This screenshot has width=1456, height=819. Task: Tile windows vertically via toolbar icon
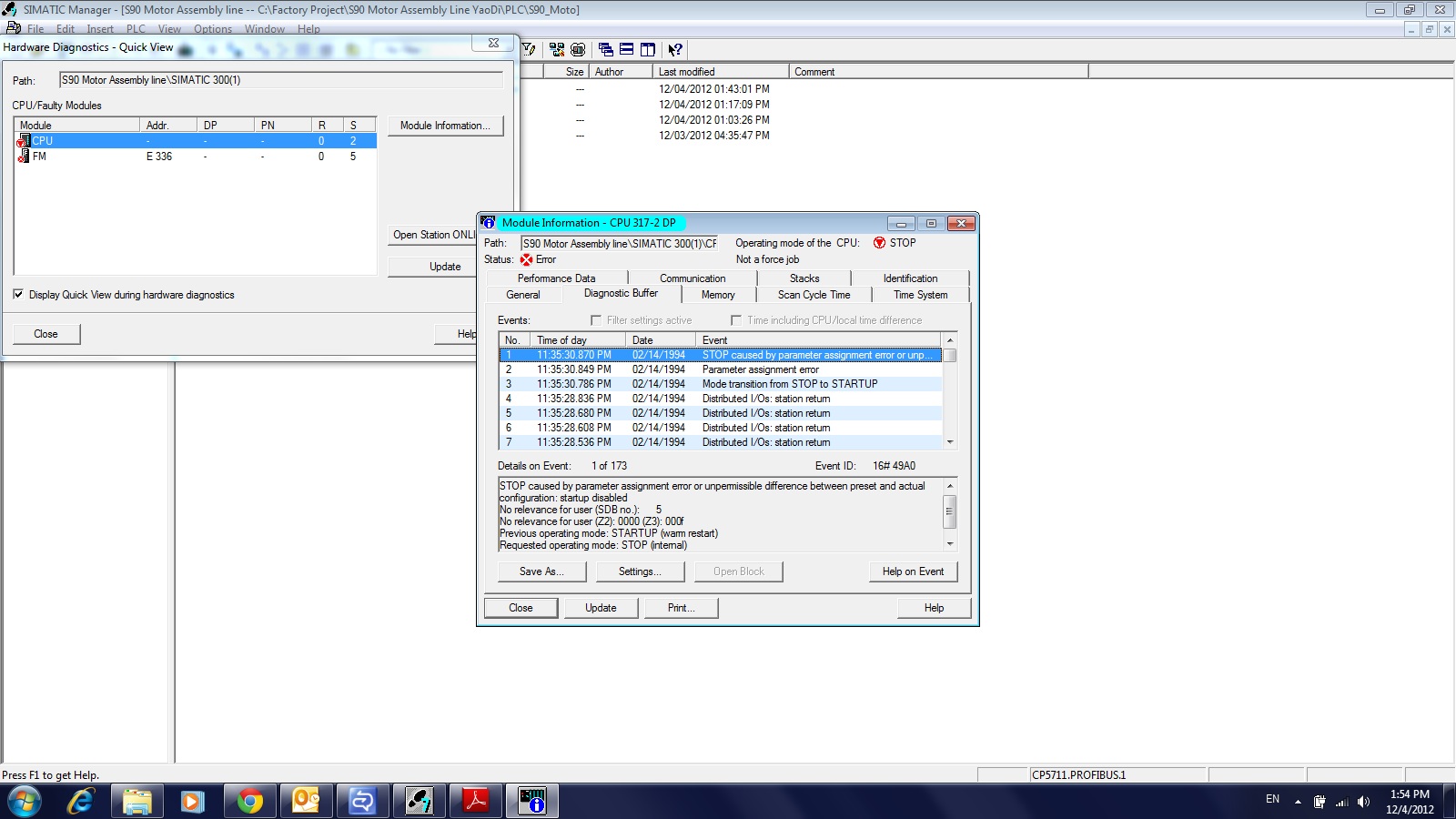coord(648,49)
